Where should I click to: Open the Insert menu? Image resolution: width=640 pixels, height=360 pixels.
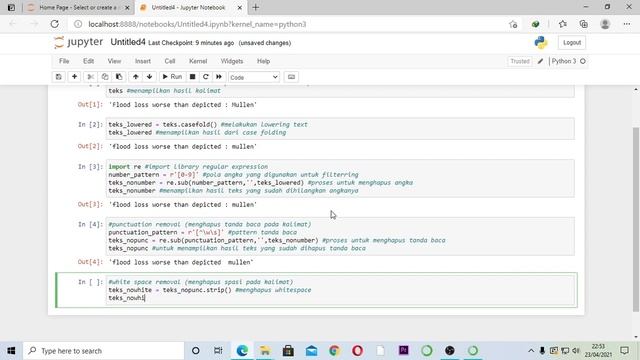(143, 61)
